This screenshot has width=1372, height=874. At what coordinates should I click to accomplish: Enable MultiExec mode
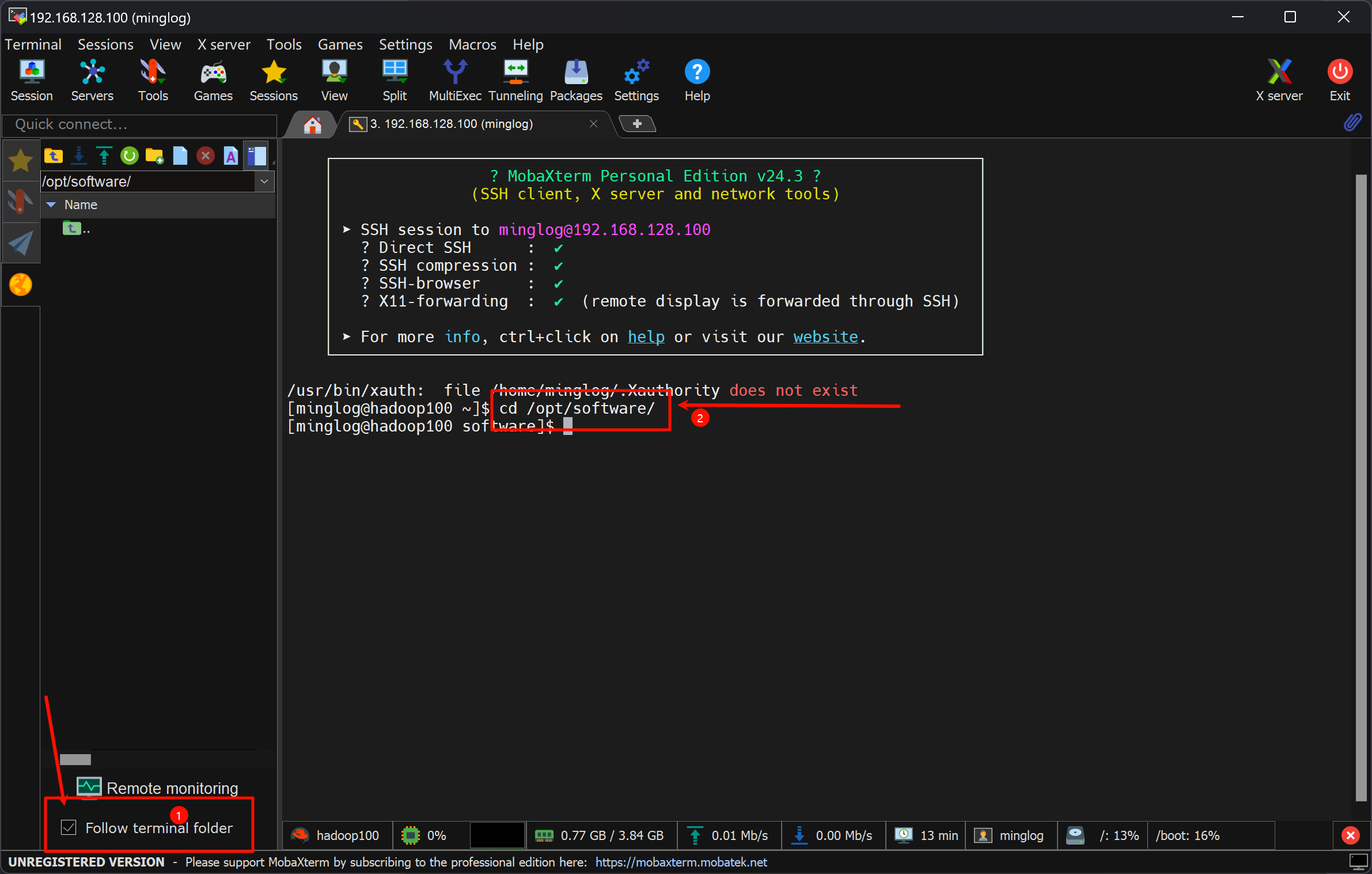tap(455, 81)
